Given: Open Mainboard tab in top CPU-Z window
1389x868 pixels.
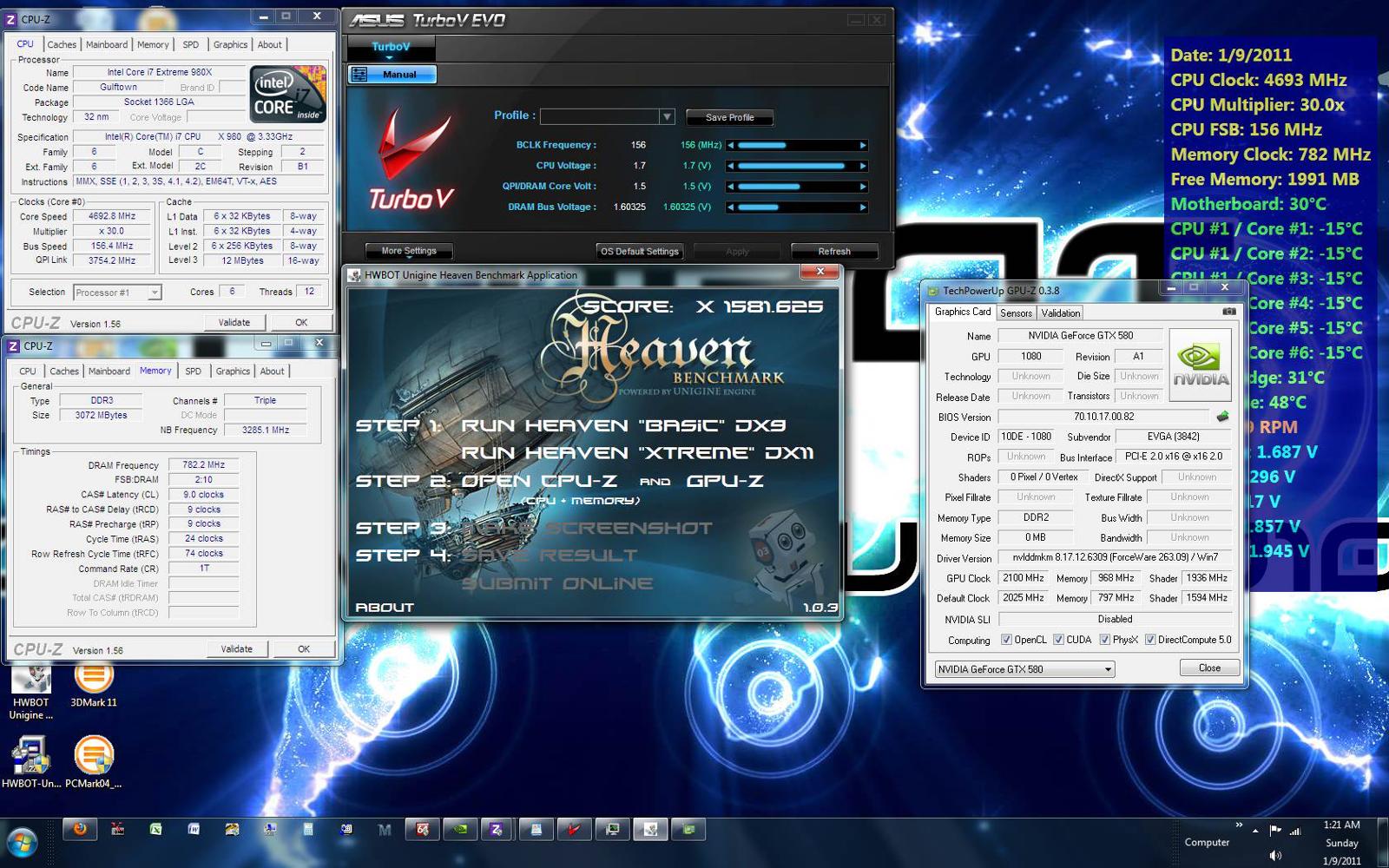Looking at the screenshot, I should pyautogui.click(x=107, y=44).
